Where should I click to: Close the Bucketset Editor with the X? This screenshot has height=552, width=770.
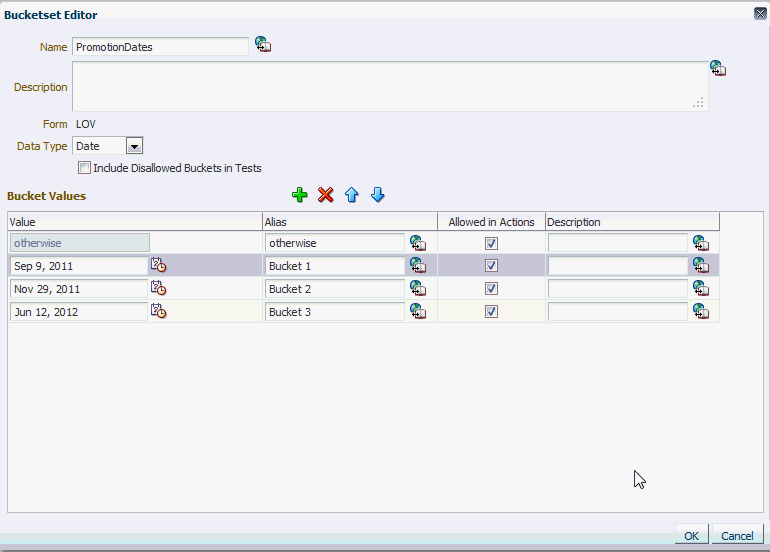coord(760,13)
